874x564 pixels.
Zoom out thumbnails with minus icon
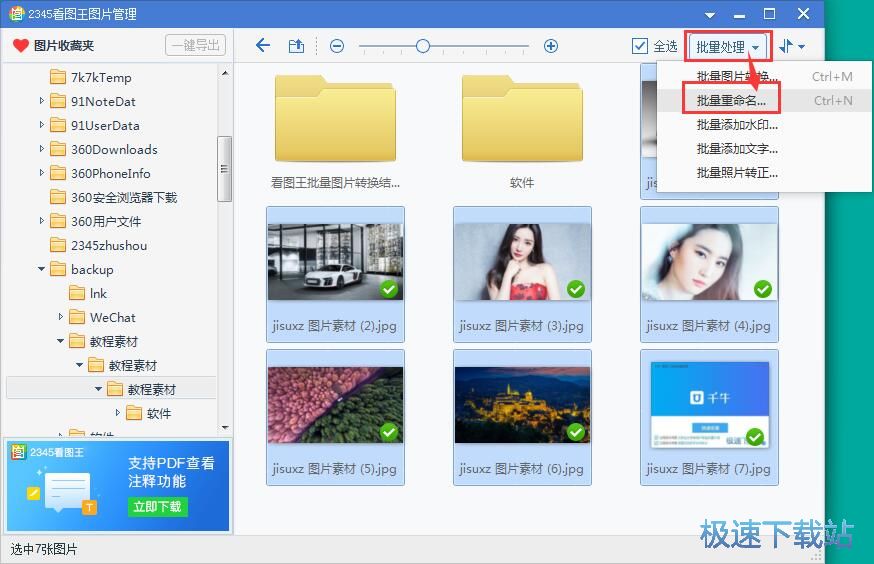pos(337,46)
